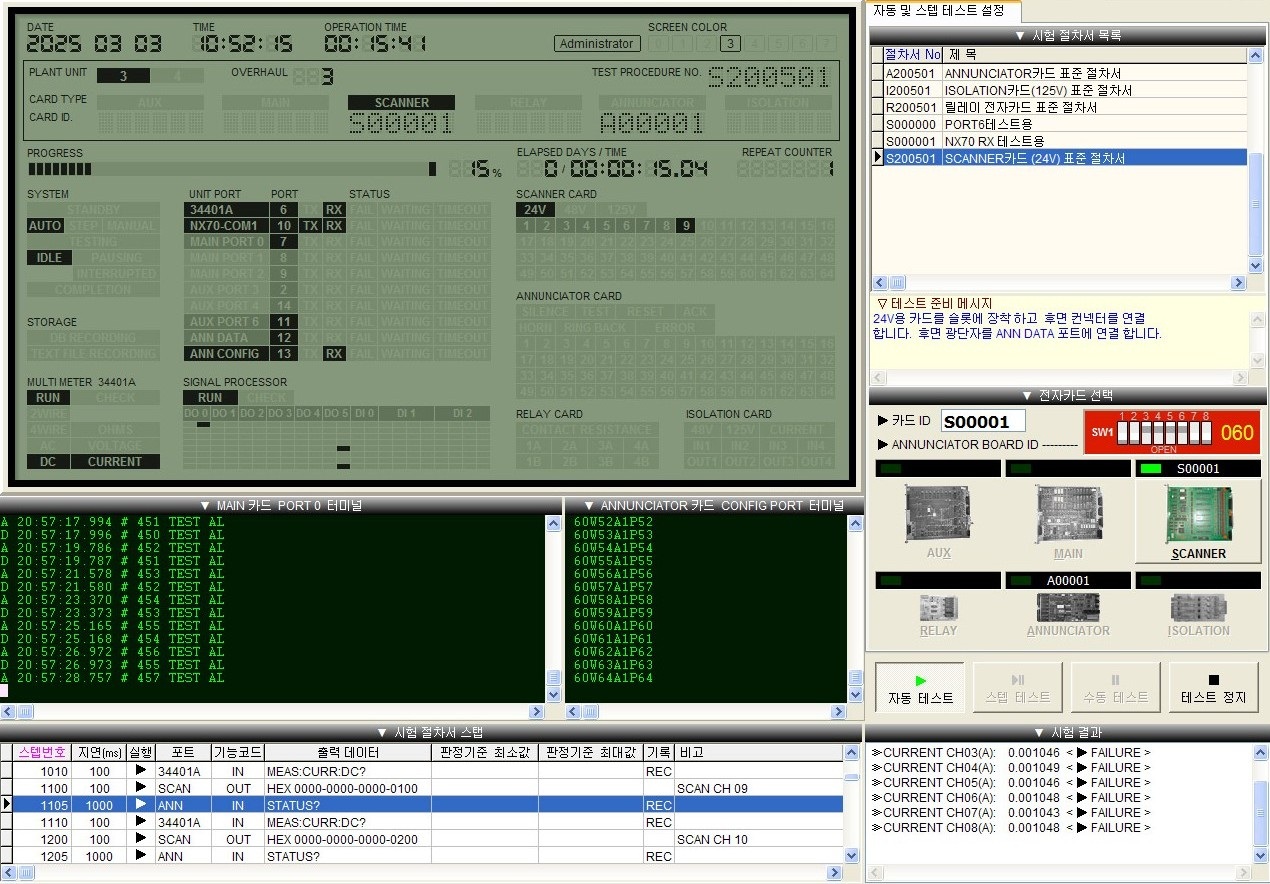Click the ANNUNCIATOR card image icon

point(1068,610)
